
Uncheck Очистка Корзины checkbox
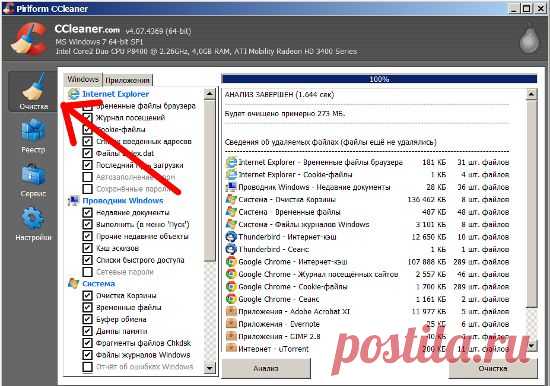(87, 295)
